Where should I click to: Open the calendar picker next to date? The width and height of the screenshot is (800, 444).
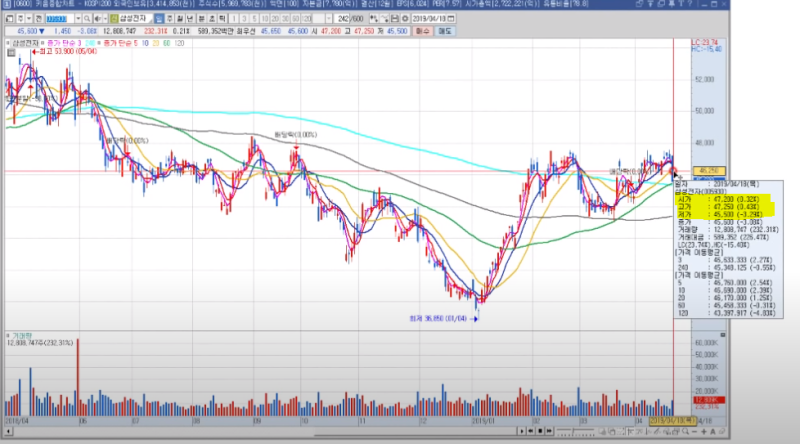(x=451, y=18)
